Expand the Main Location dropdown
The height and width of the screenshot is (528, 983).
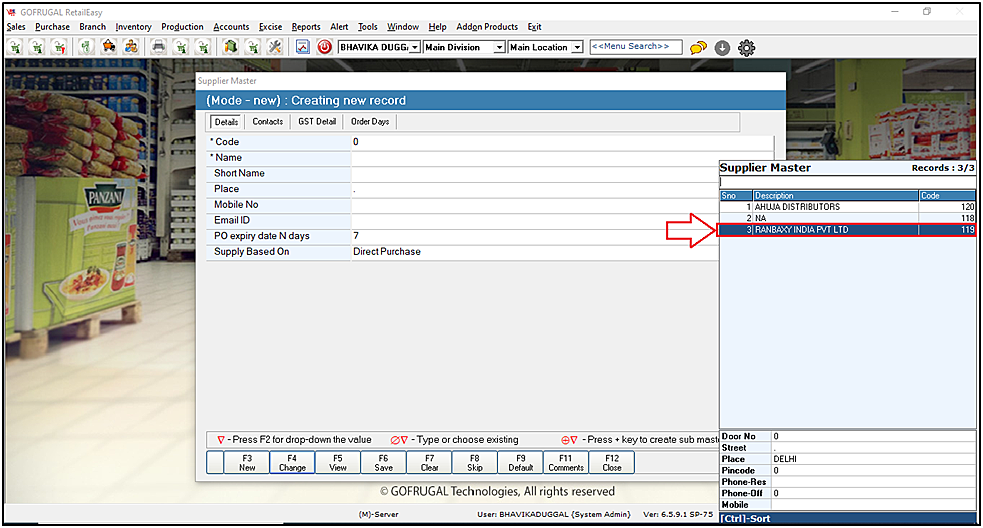click(x=577, y=47)
